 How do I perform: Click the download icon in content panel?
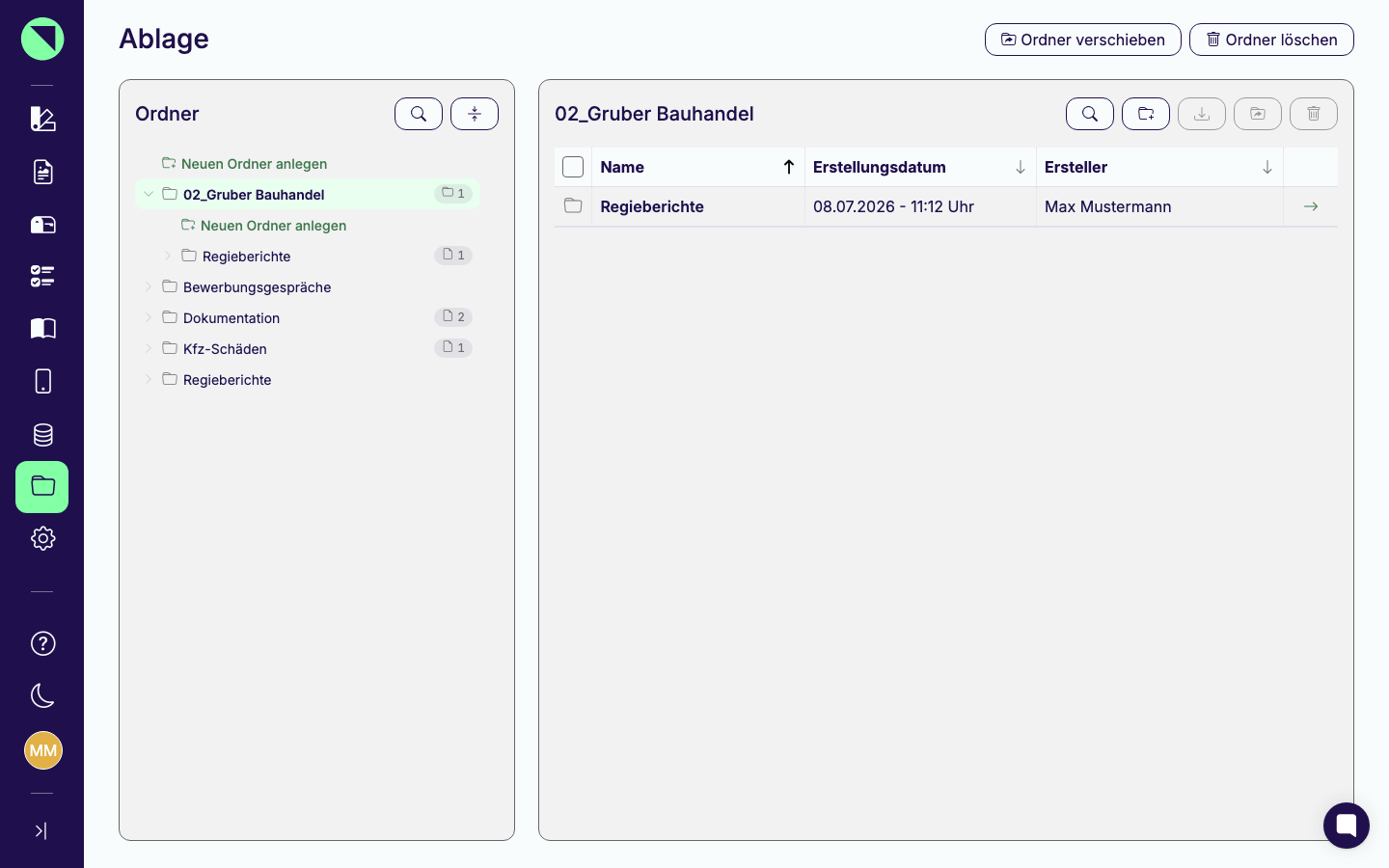pyautogui.click(x=1202, y=114)
